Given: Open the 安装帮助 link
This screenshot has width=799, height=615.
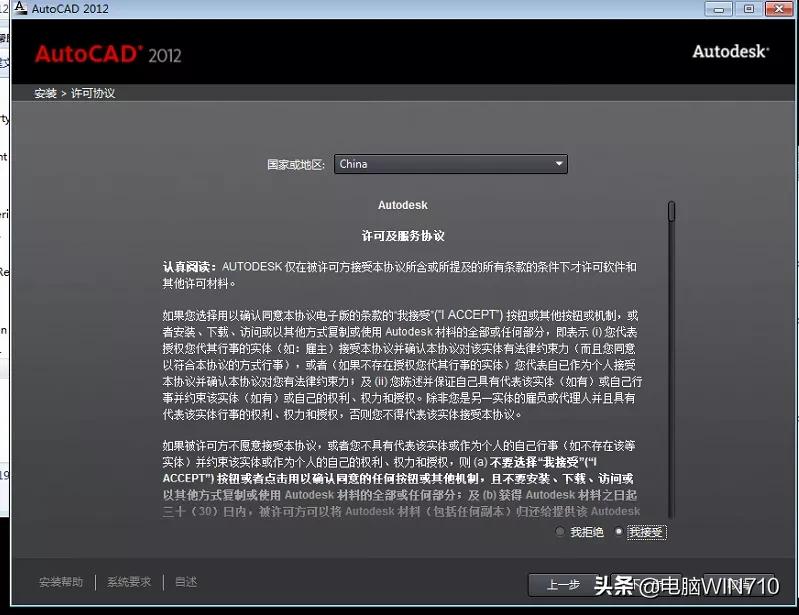Looking at the screenshot, I should [x=61, y=582].
